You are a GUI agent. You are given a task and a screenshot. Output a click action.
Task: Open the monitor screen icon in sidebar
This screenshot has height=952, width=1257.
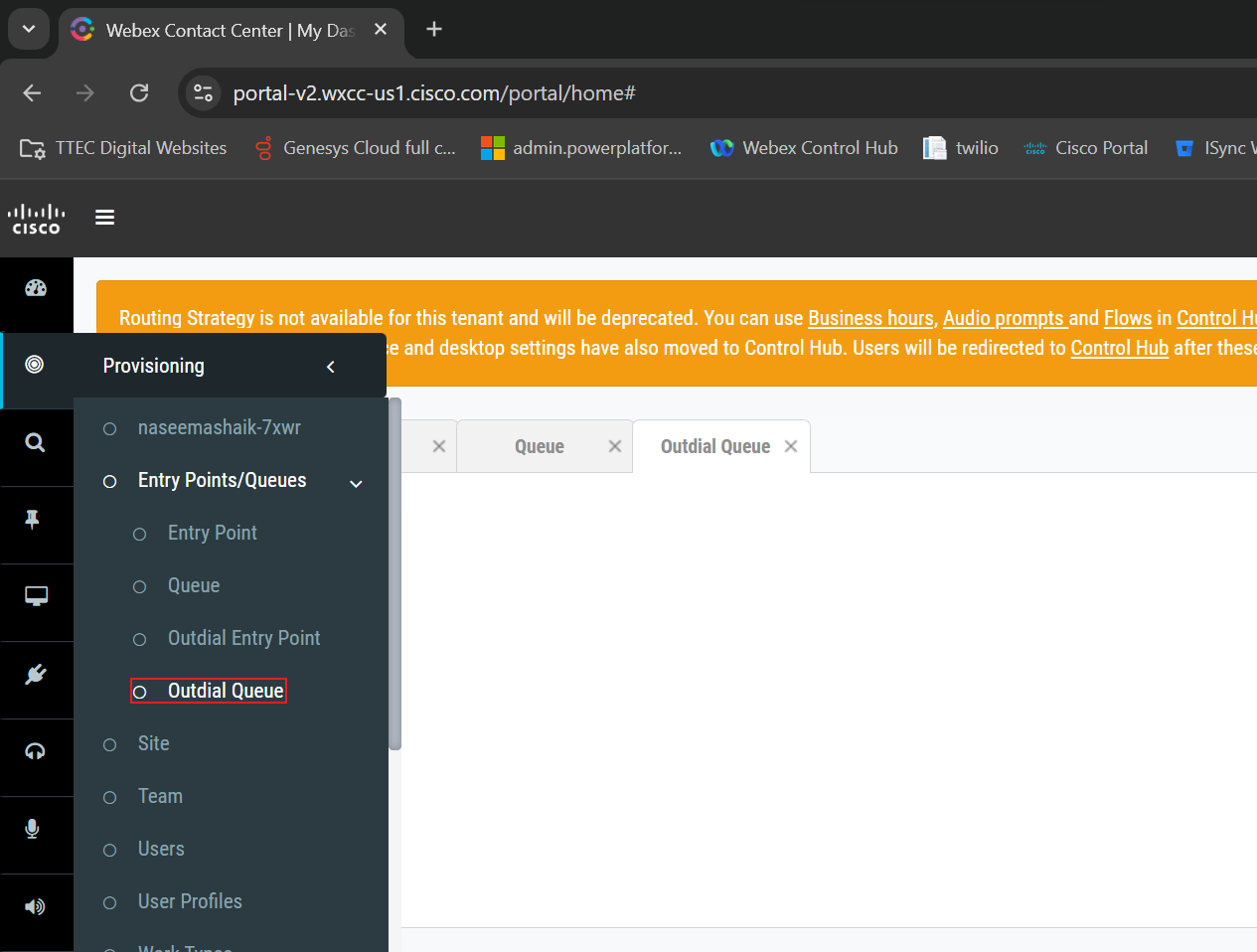tap(36, 596)
